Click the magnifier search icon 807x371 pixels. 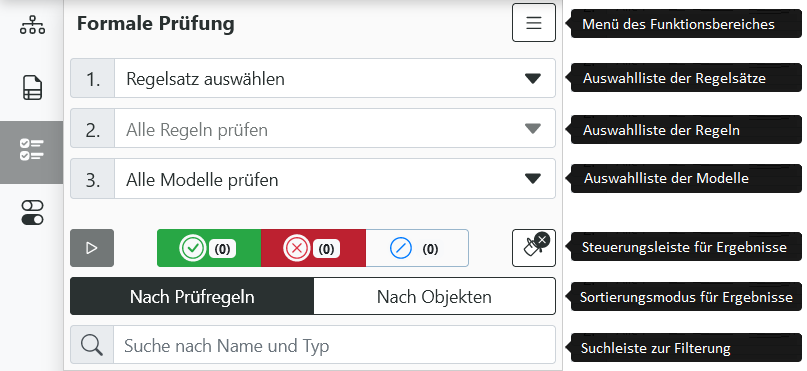click(x=92, y=345)
